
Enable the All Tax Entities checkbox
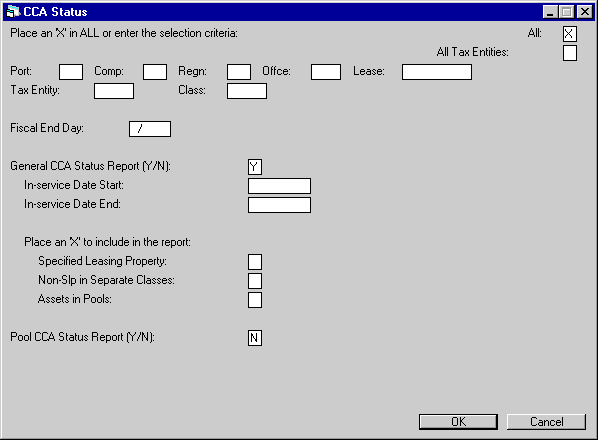click(569, 53)
